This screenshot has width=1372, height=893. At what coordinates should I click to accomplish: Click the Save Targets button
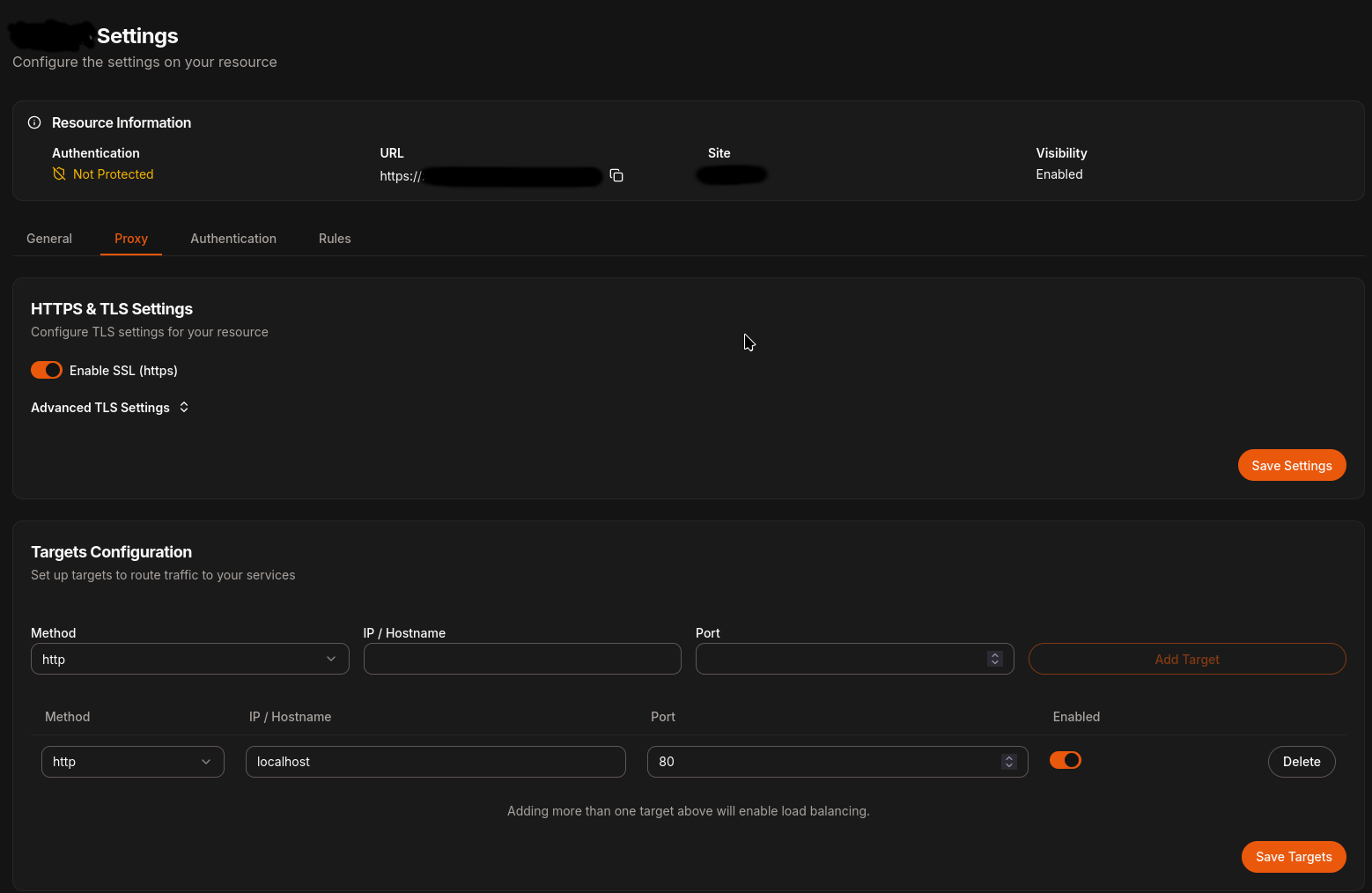(x=1293, y=857)
